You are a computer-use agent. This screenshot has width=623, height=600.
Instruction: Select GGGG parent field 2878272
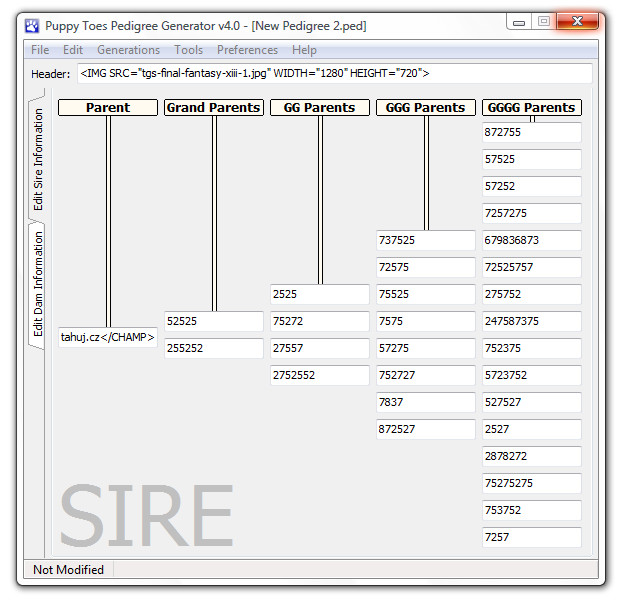pos(532,456)
